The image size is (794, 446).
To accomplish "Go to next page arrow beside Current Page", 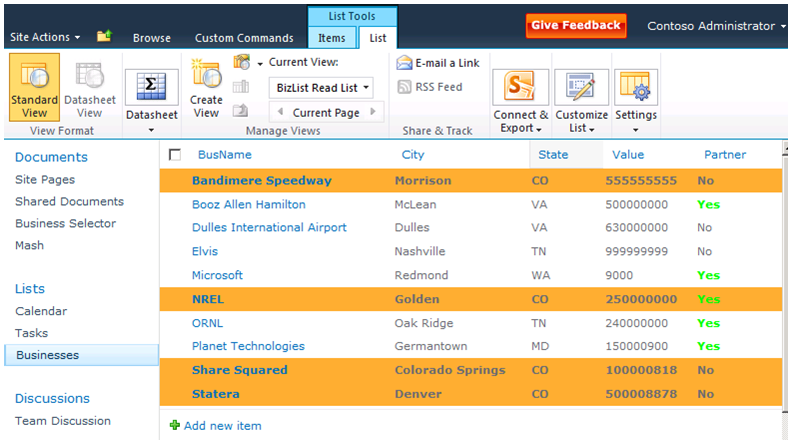I will pyautogui.click(x=374, y=113).
